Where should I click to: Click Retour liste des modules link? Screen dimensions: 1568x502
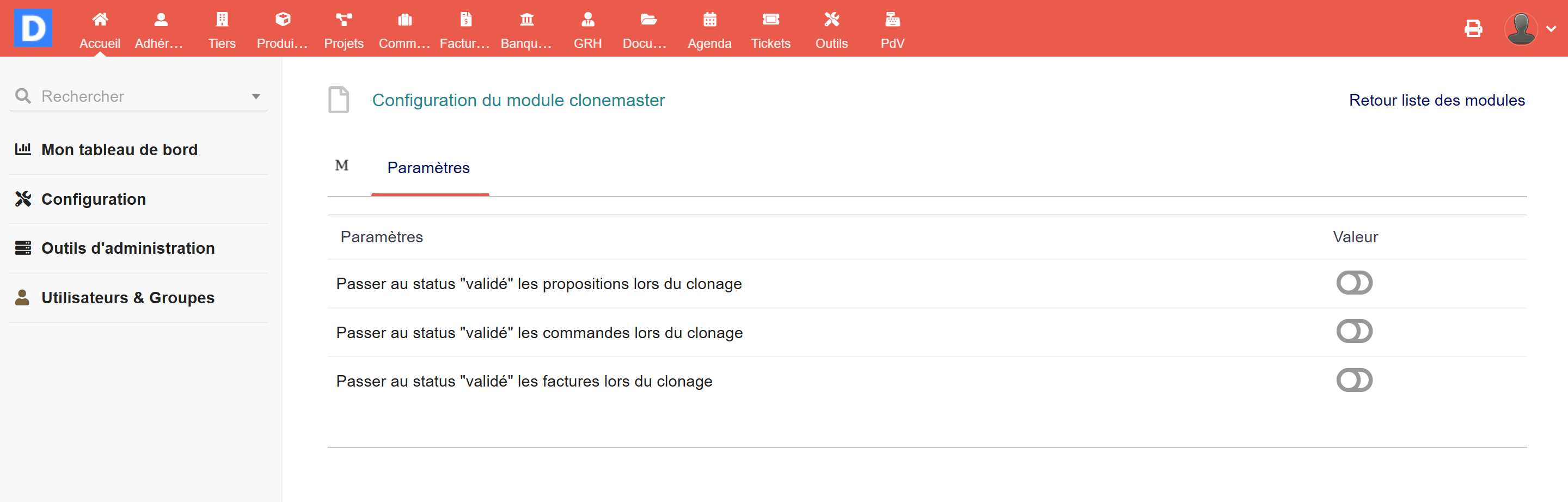(x=1436, y=100)
